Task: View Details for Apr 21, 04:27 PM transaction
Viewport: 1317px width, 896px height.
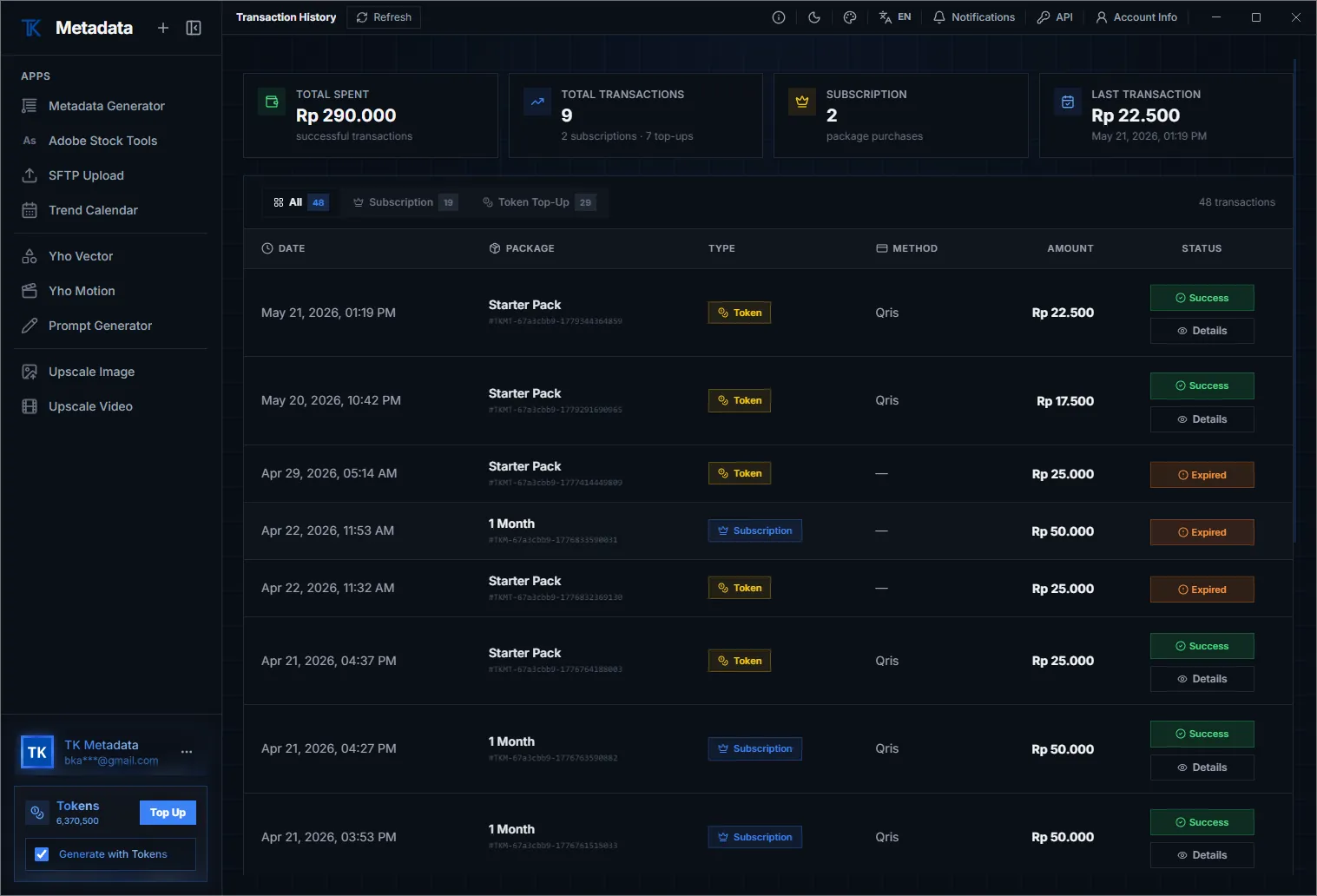Action: pyautogui.click(x=1202, y=768)
